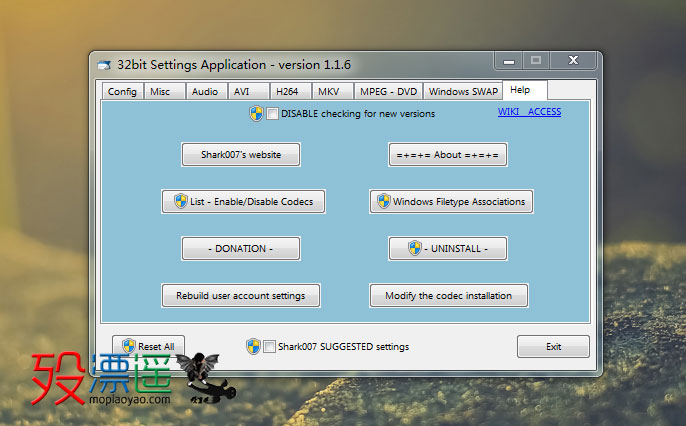The height and width of the screenshot is (426, 686).
Task: Switch to the Misc tab
Action: [164, 91]
